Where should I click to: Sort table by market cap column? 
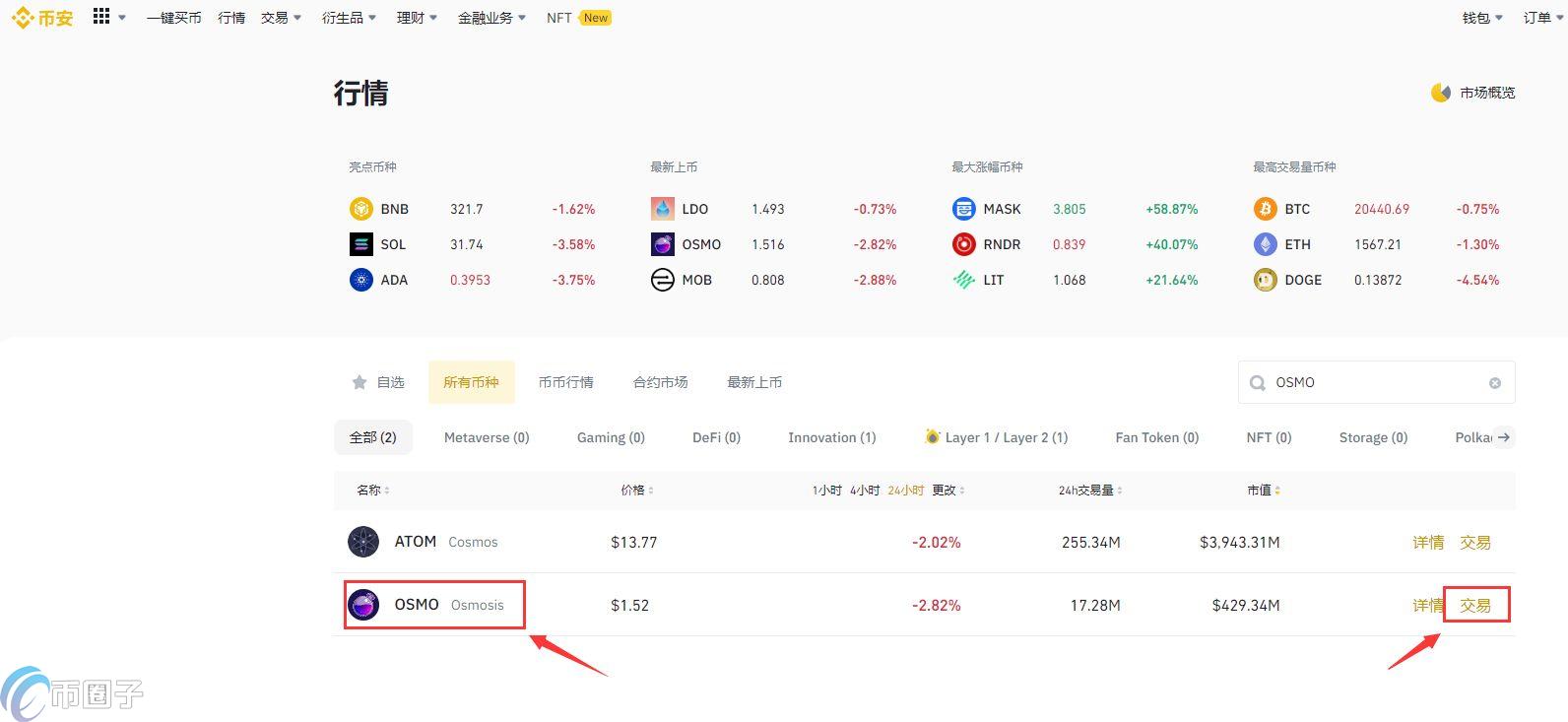pyautogui.click(x=1264, y=490)
